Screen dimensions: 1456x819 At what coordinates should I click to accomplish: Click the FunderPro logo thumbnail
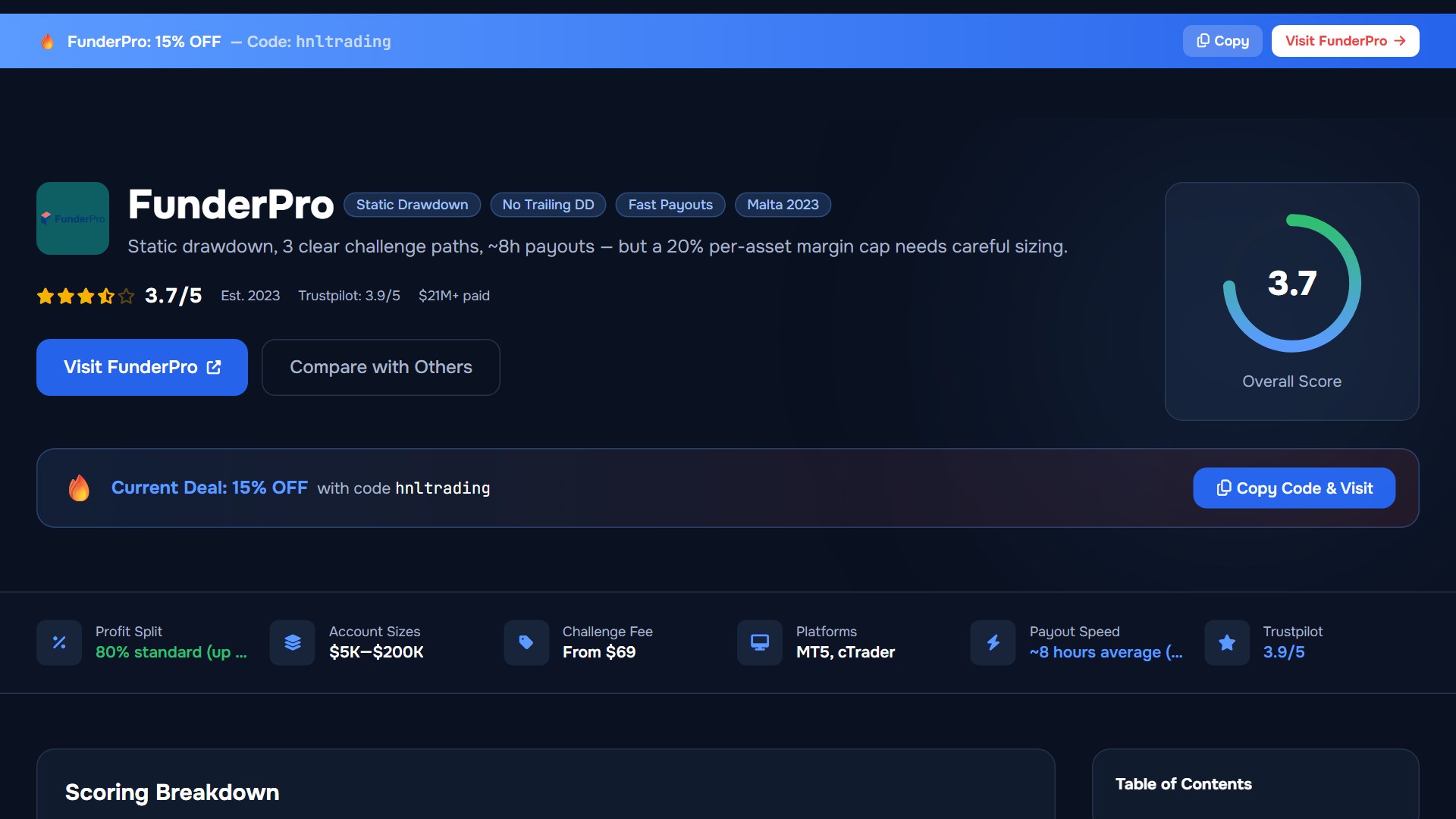(73, 218)
